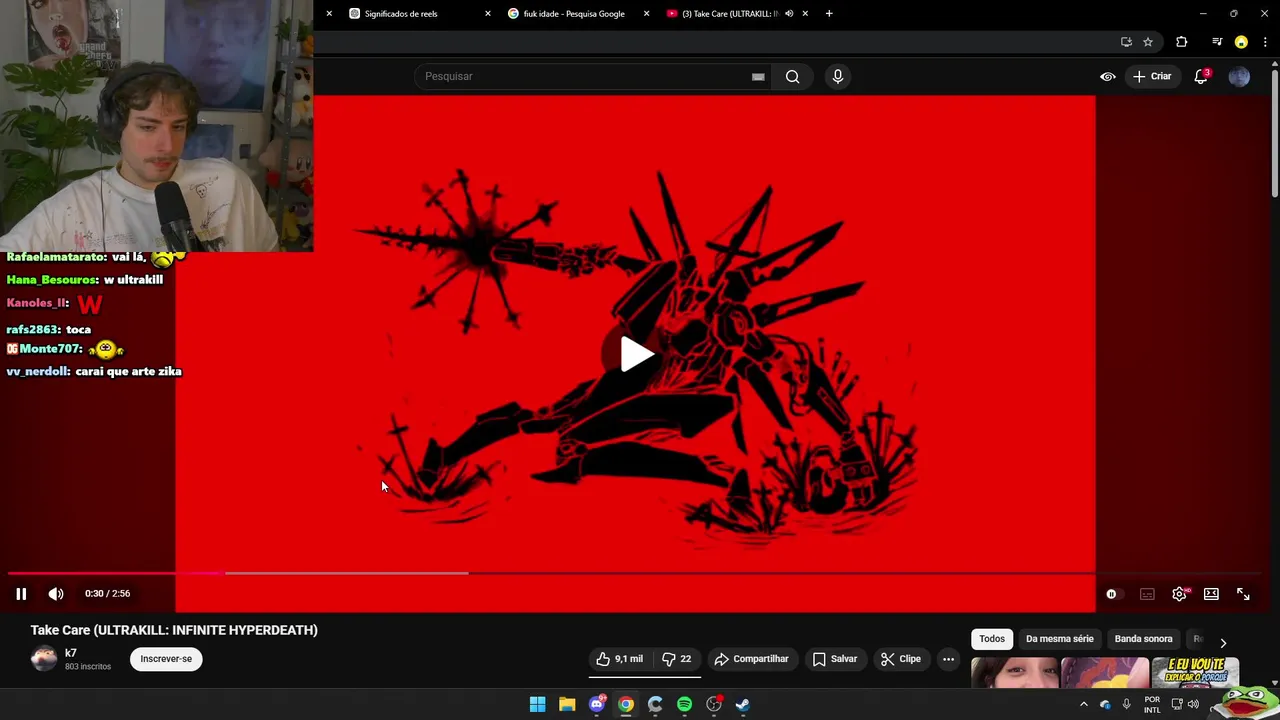Toggle subtitles/captions button in the player
The height and width of the screenshot is (720, 1280).
(x=1147, y=594)
